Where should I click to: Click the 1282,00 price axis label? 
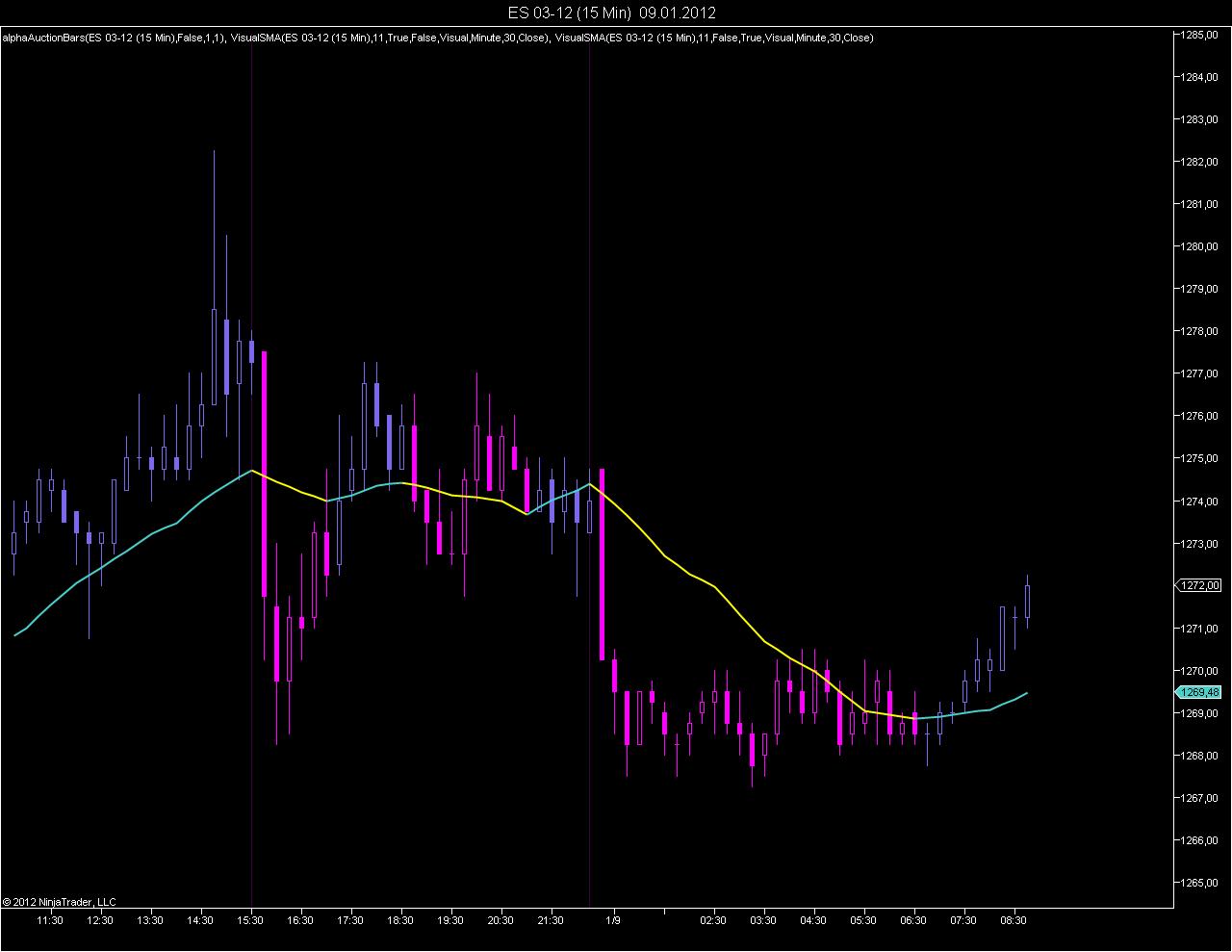point(1201,162)
